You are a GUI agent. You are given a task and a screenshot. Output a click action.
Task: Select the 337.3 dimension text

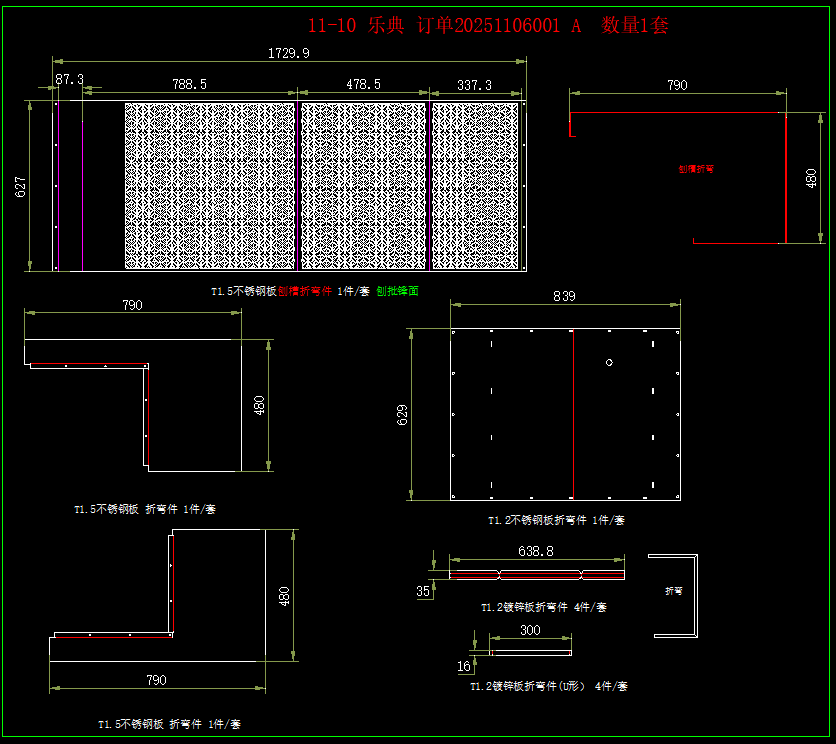tap(474, 85)
